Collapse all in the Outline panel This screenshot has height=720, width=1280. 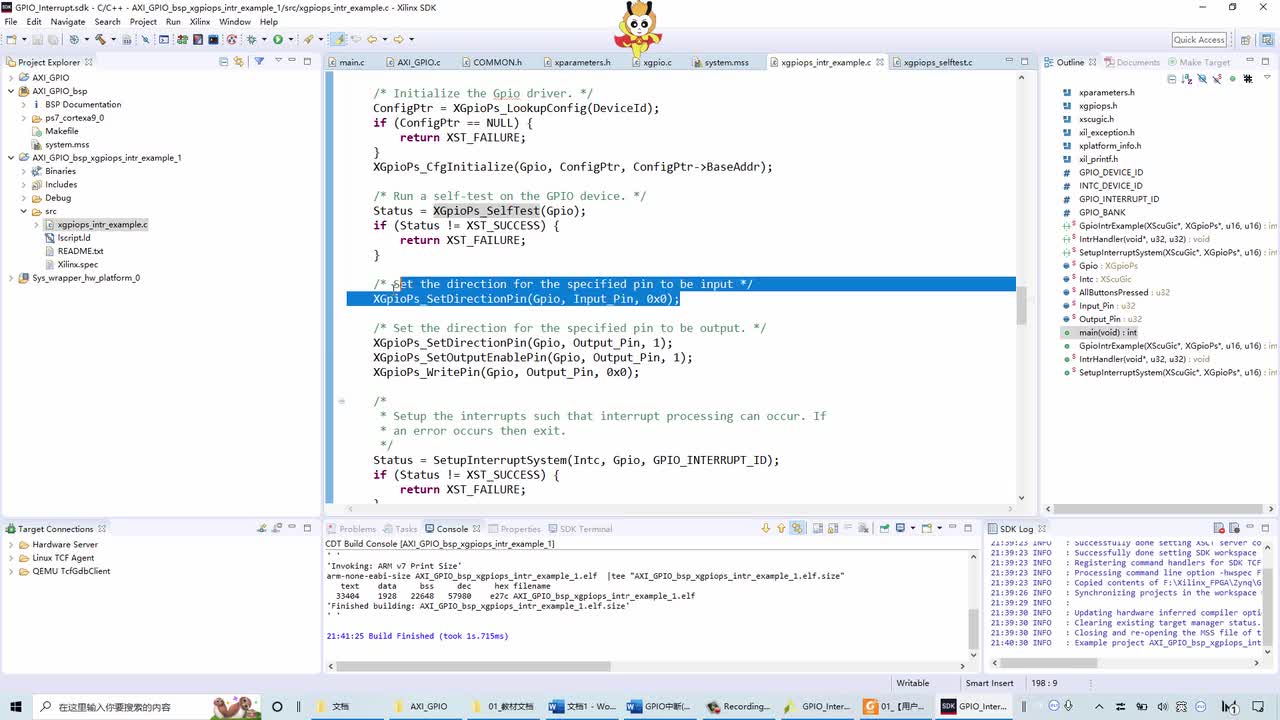click(x=1172, y=78)
